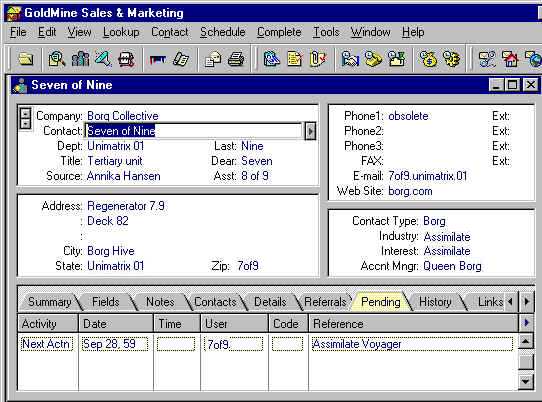This screenshot has width=542, height=402.
Task: Click the linked boxes org chart icon
Action: click(x=487, y=59)
